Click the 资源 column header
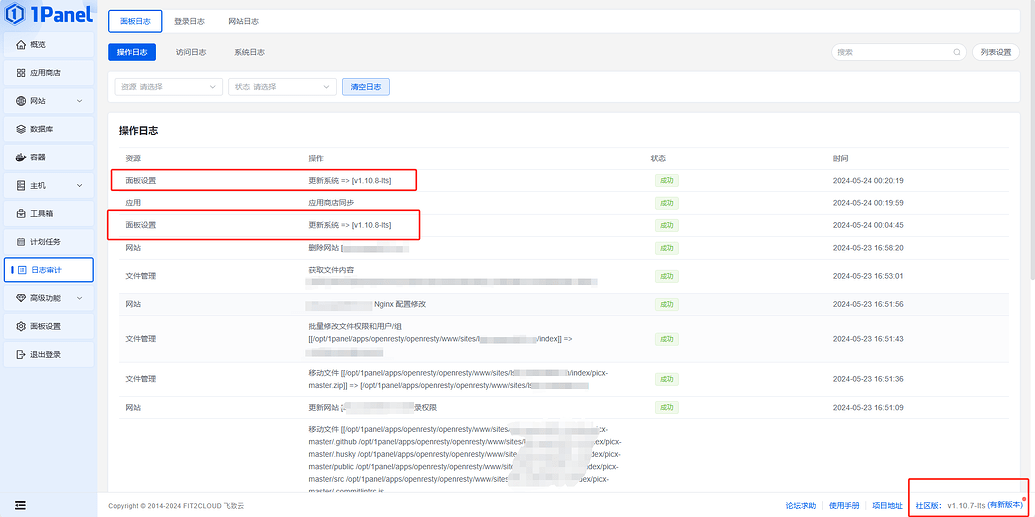Viewport: 1035px width, 517px height. (133, 158)
